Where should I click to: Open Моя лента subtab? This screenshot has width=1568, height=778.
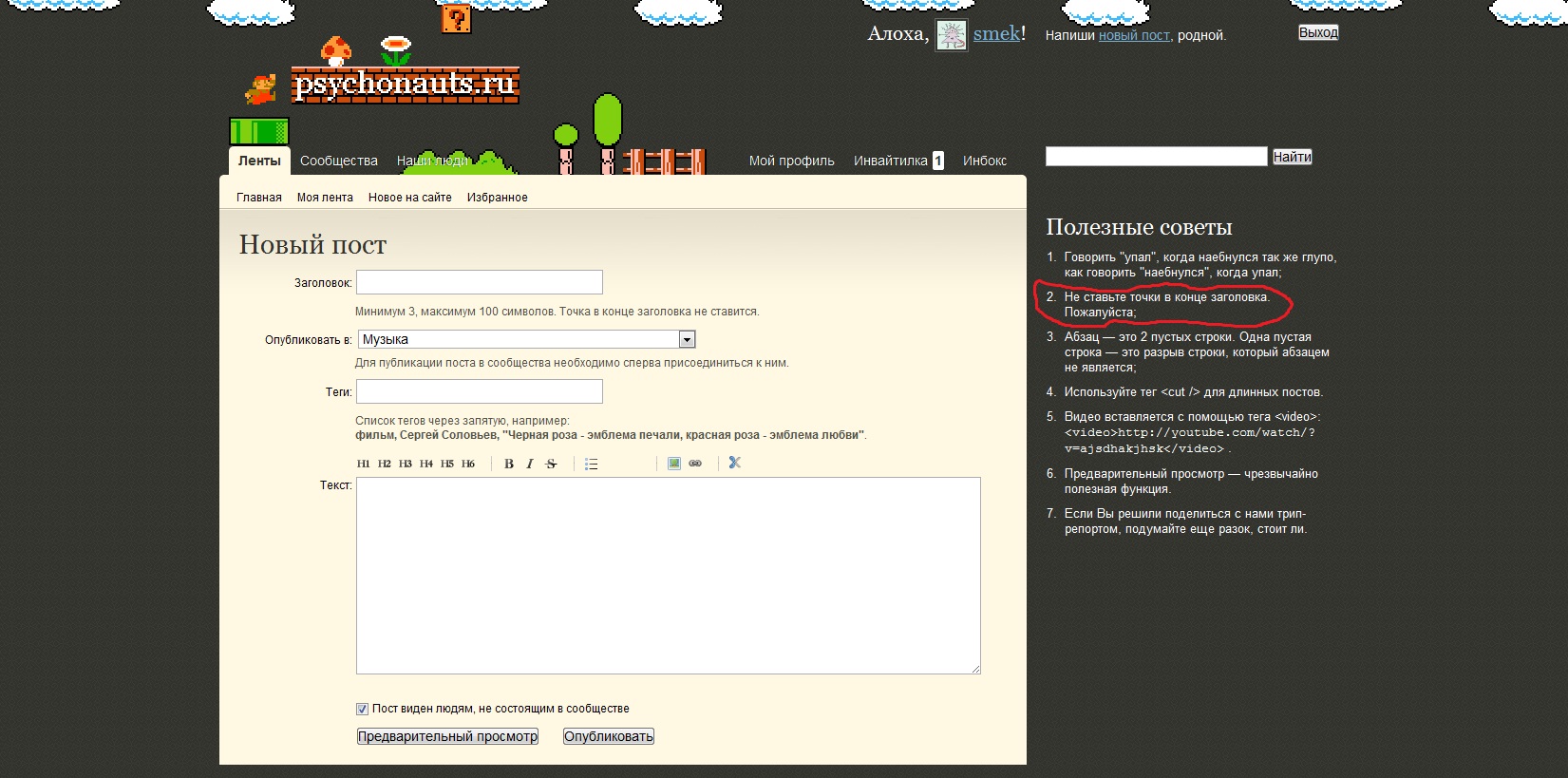(x=325, y=198)
